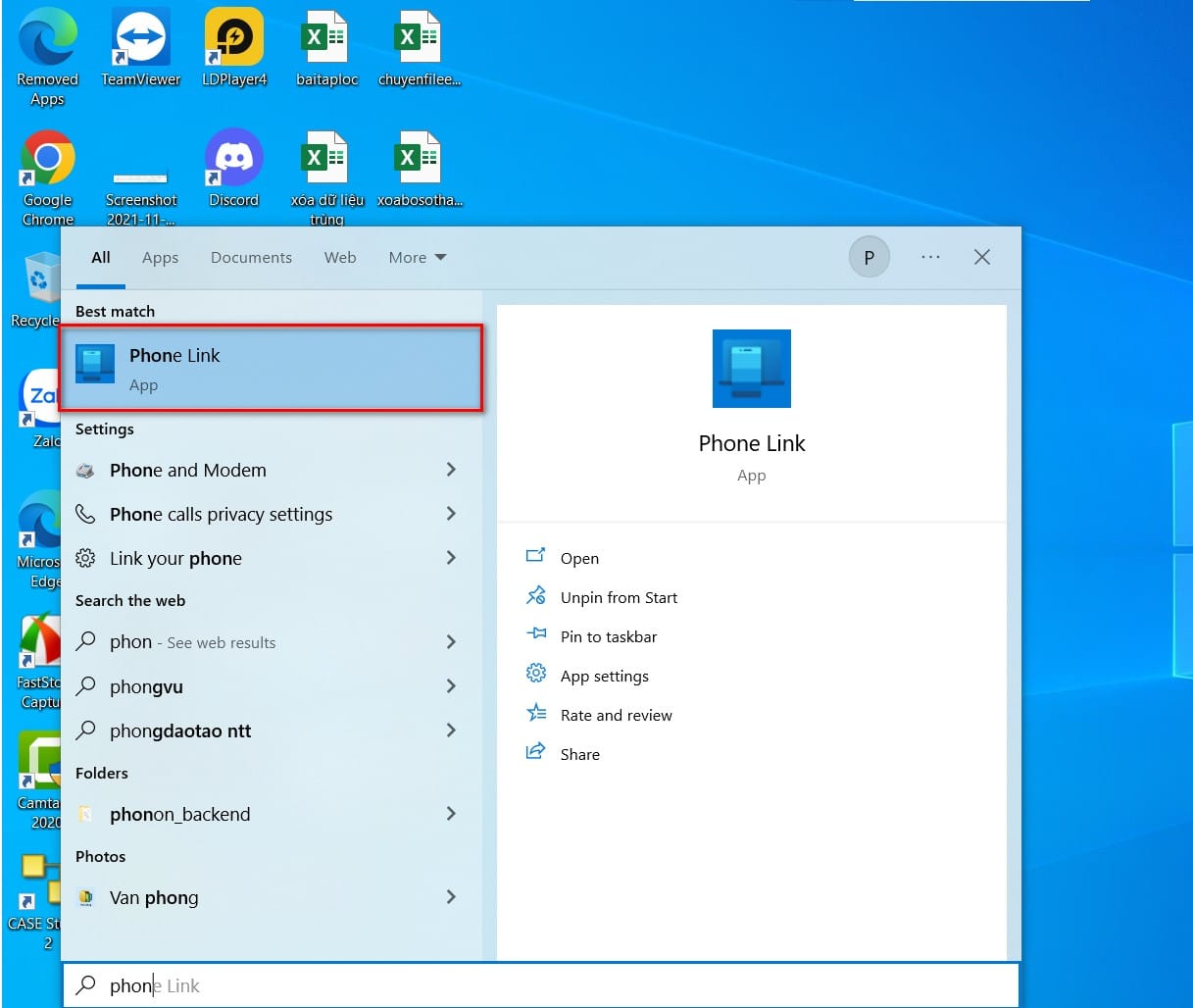Click the Pin to taskbar pin icon
This screenshot has height=1008, width=1193.
coord(535,634)
